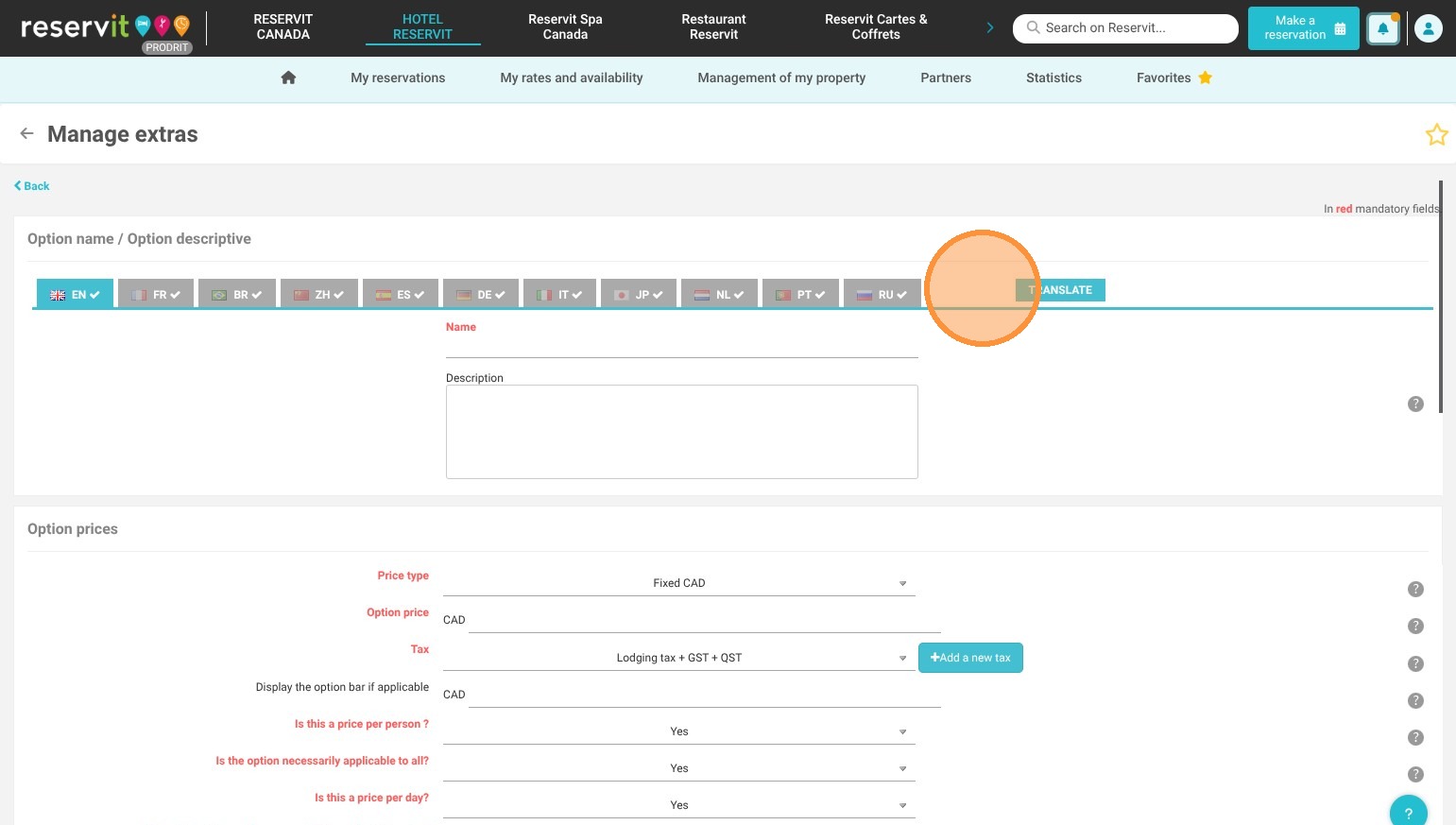Viewport: 1456px width, 825px height.
Task: Click the page vertical scrollbar
Action: pos(1440,297)
